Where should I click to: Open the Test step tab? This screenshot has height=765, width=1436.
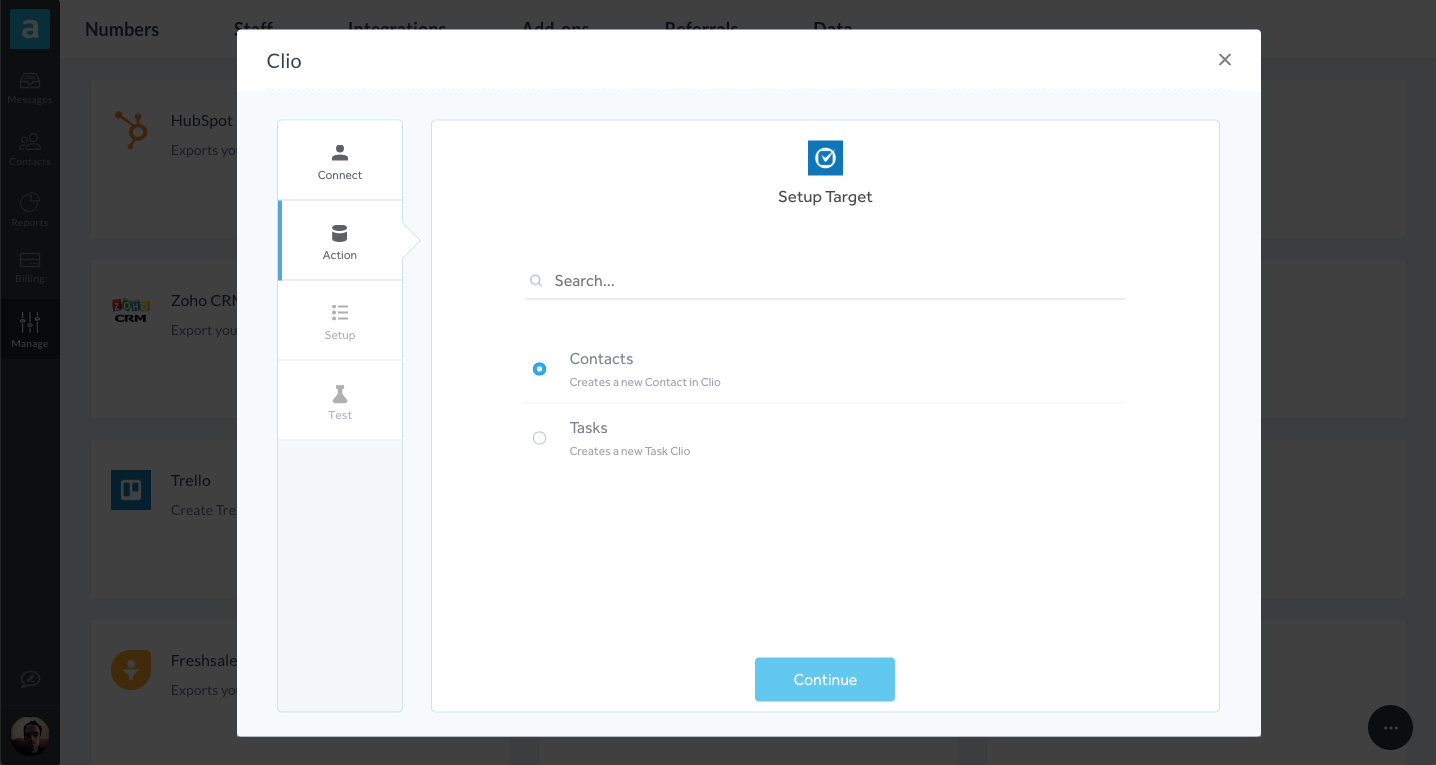[x=340, y=401]
